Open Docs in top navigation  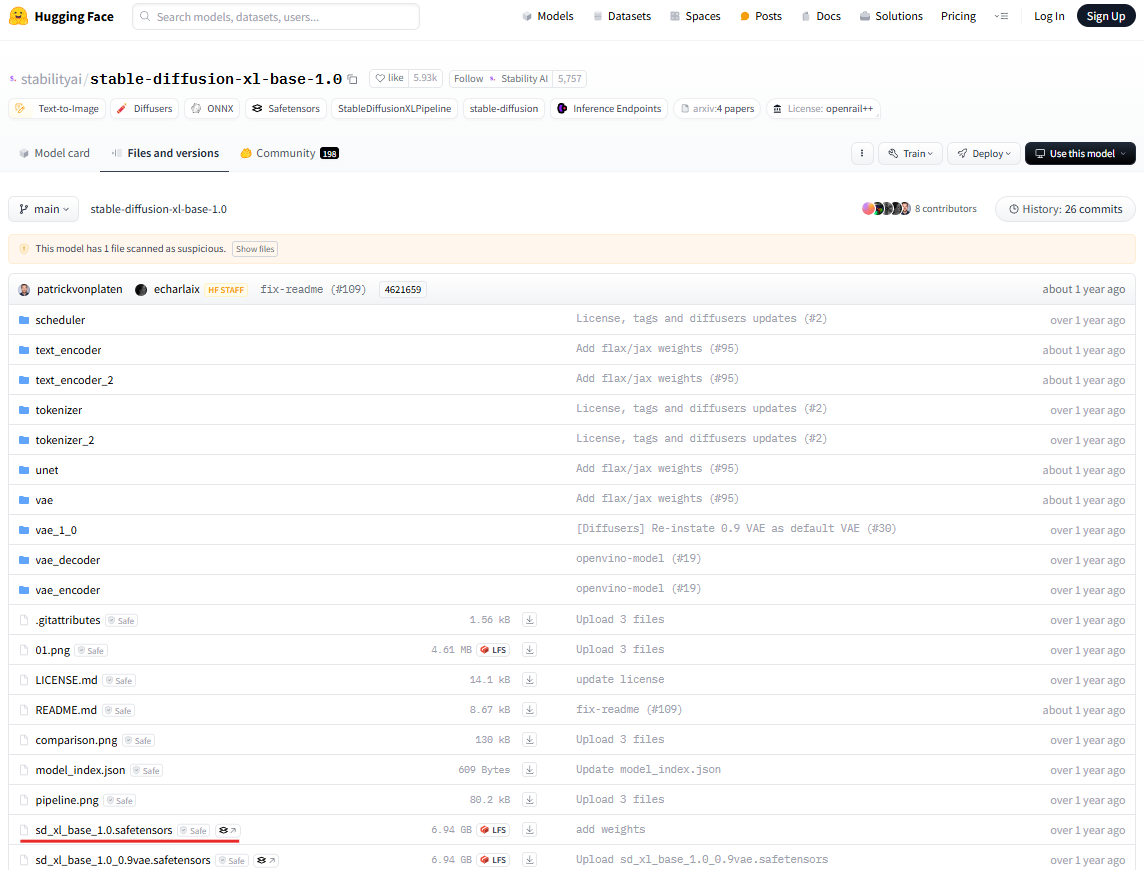(821, 16)
